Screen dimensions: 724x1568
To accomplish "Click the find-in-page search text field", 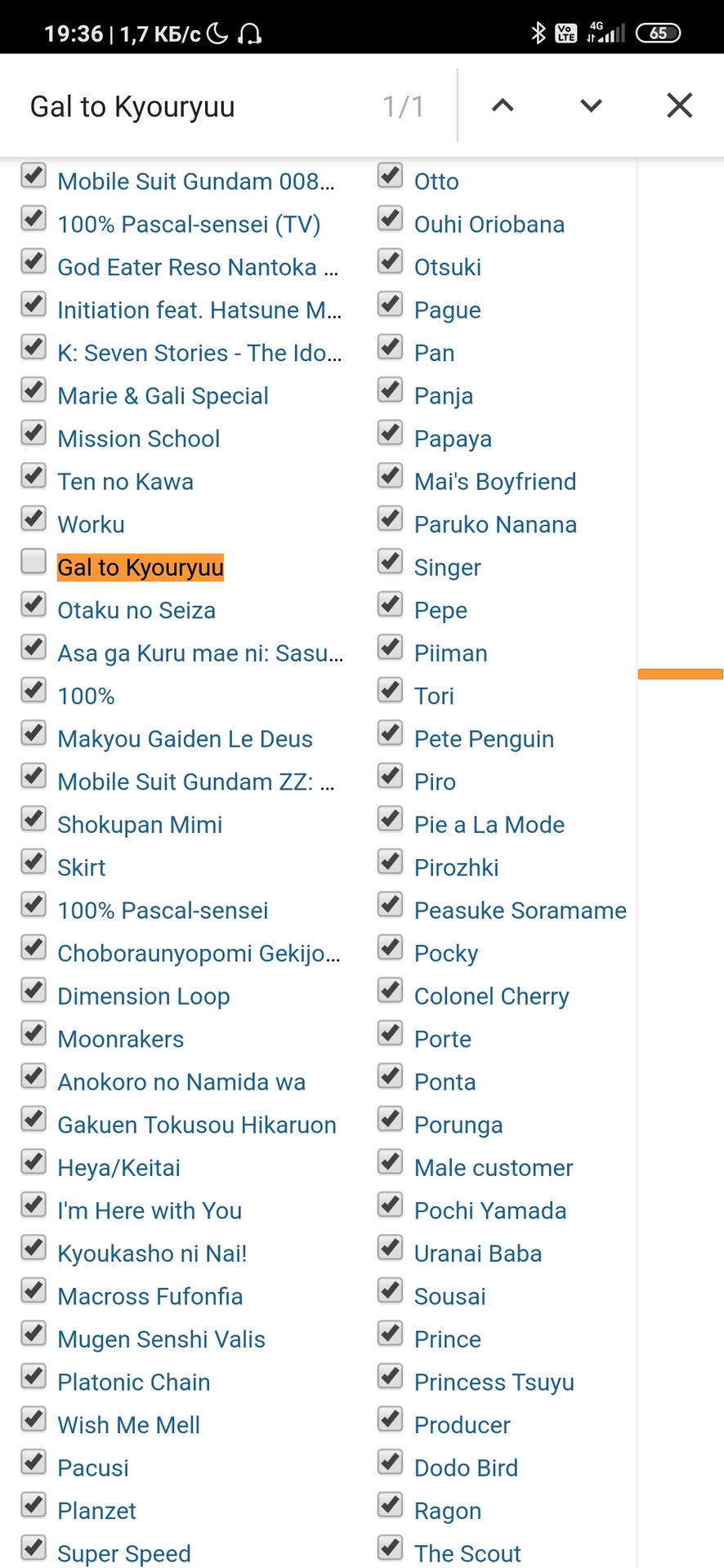I will pos(196,106).
